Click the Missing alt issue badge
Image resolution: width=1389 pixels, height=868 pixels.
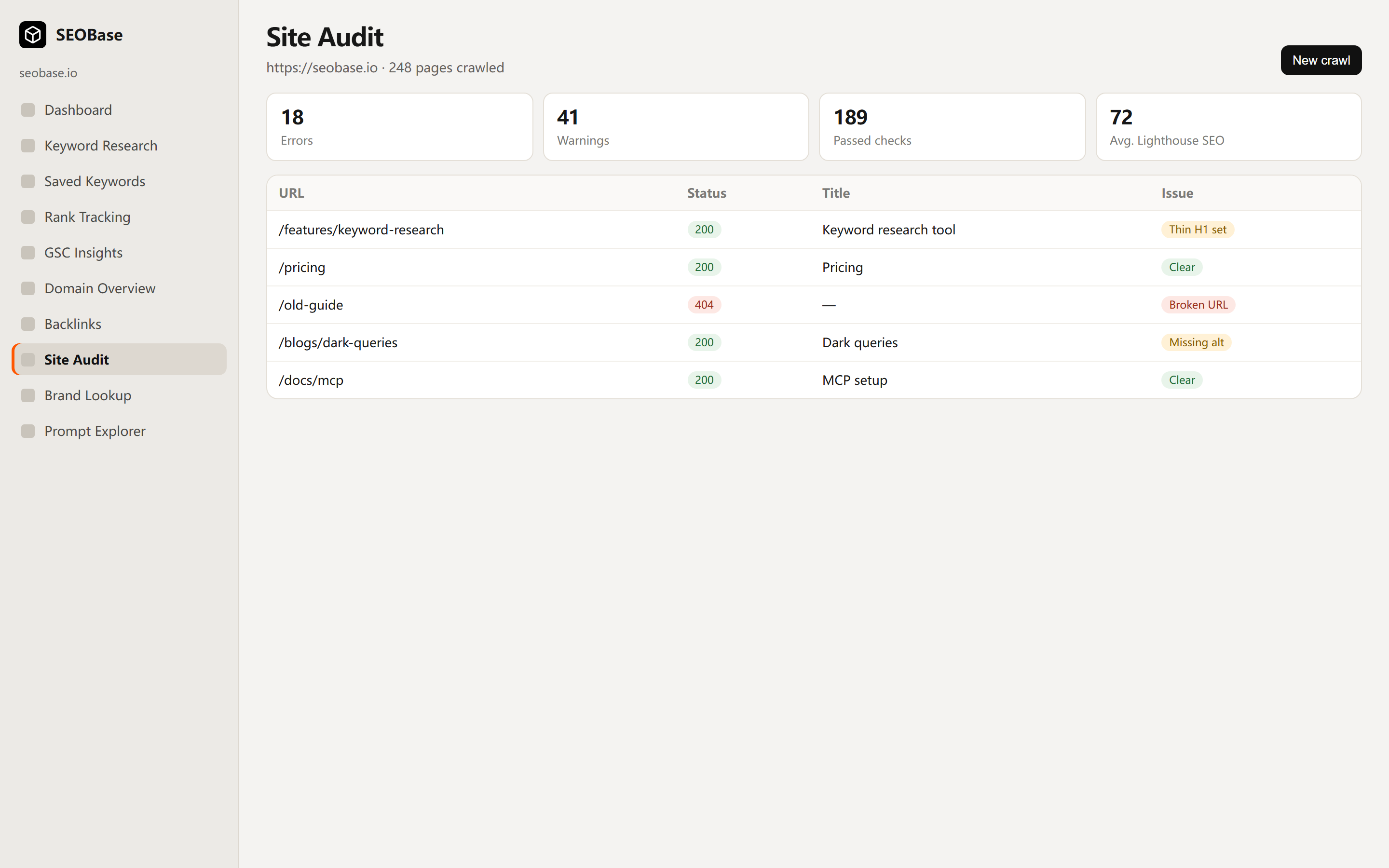coord(1196,343)
